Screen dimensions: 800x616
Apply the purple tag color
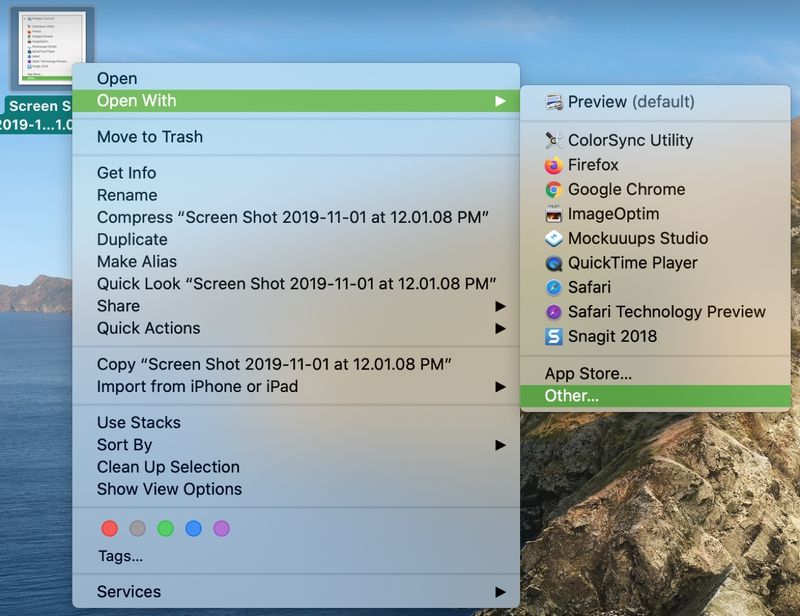[221, 529]
